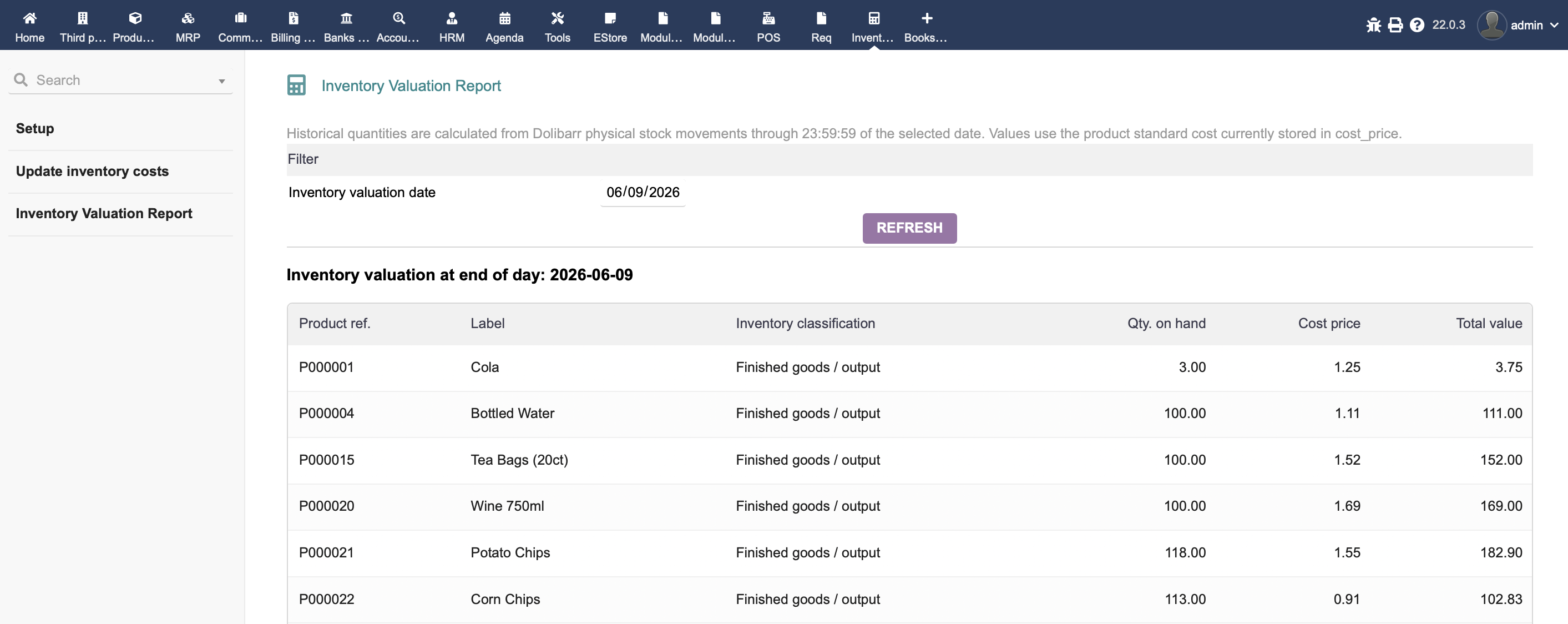The image size is (1568, 624).
Task: Click the Corn Chips label cell
Action: 505,599
